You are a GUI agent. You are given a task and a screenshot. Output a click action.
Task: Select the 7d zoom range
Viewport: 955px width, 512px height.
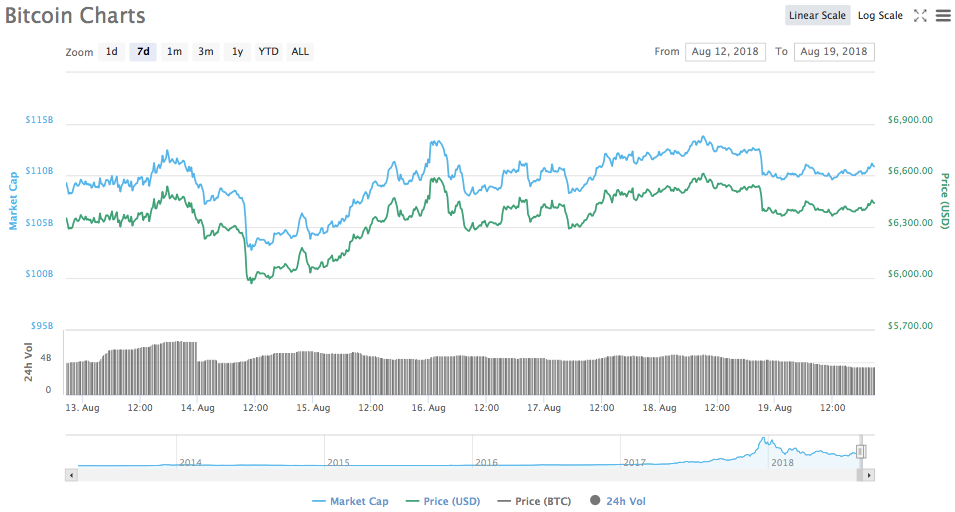(143, 52)
